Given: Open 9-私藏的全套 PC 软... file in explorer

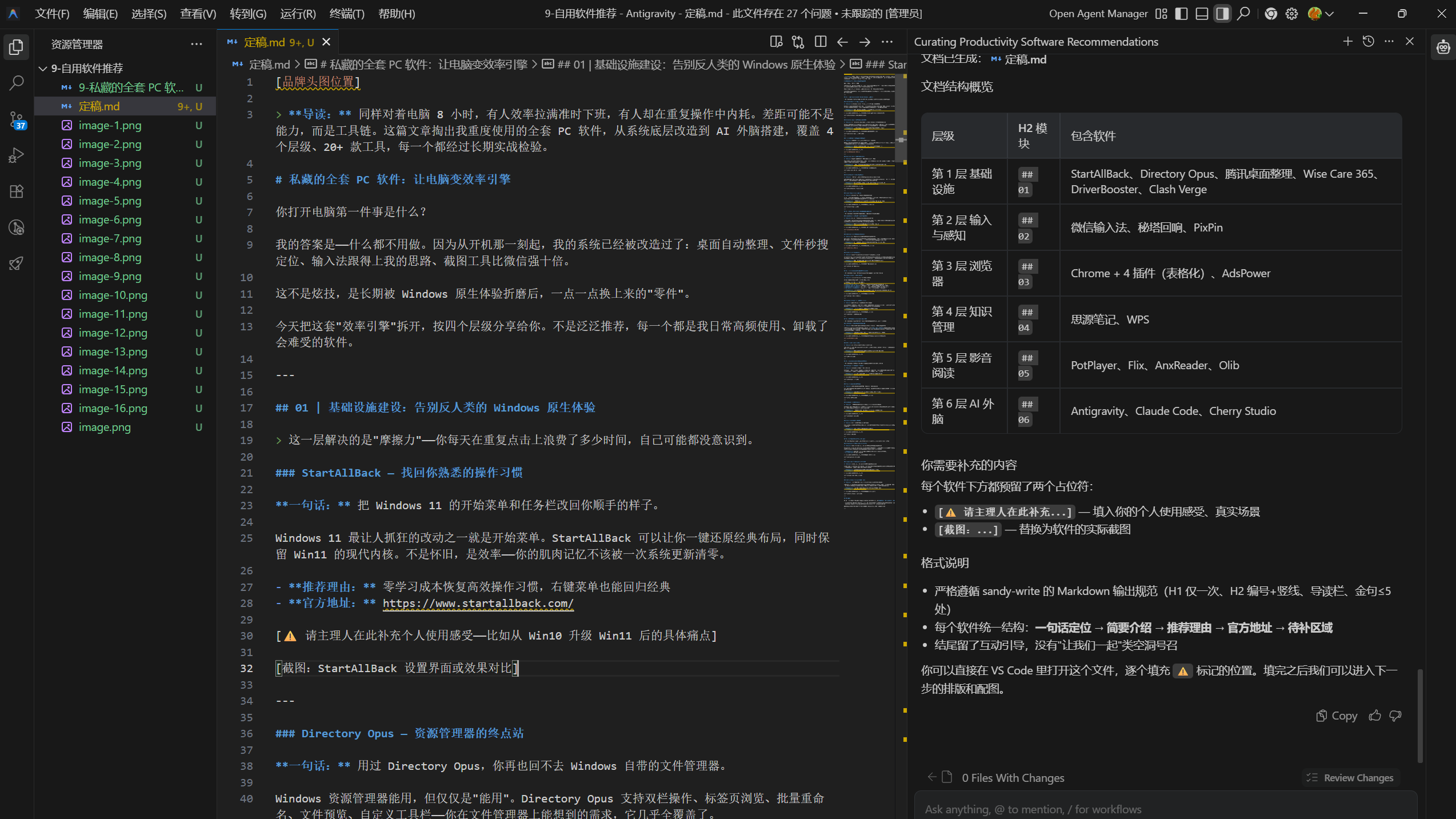Looking at the screenshot, I should pyautogui.click(x=125, y=87).
